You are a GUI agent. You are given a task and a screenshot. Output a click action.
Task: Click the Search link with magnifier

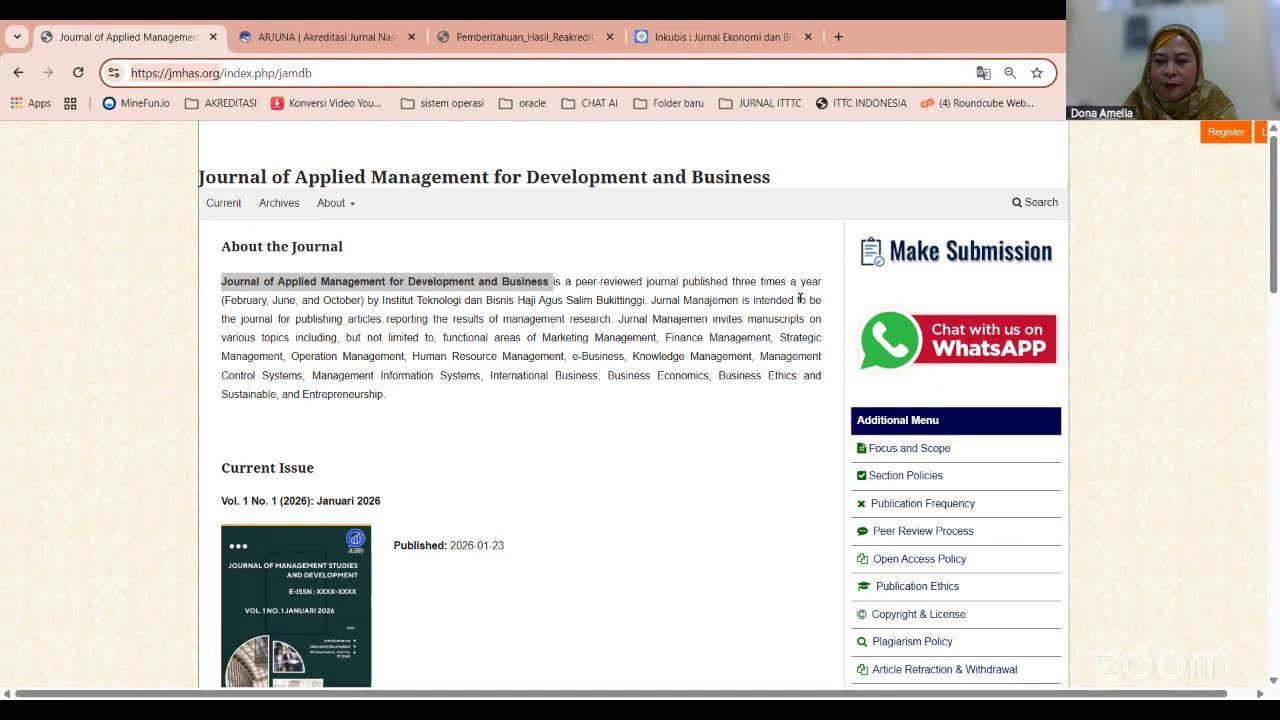[1035, 202]
